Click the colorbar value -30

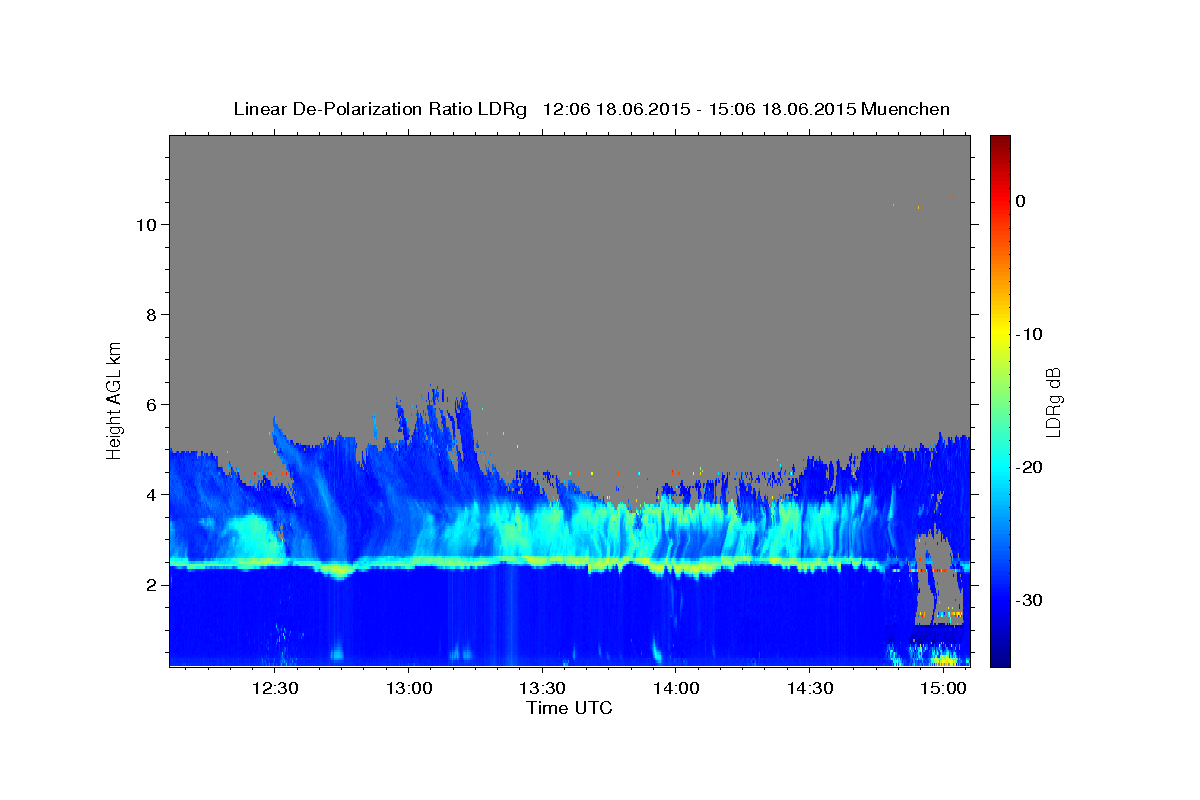point(1029,600)
